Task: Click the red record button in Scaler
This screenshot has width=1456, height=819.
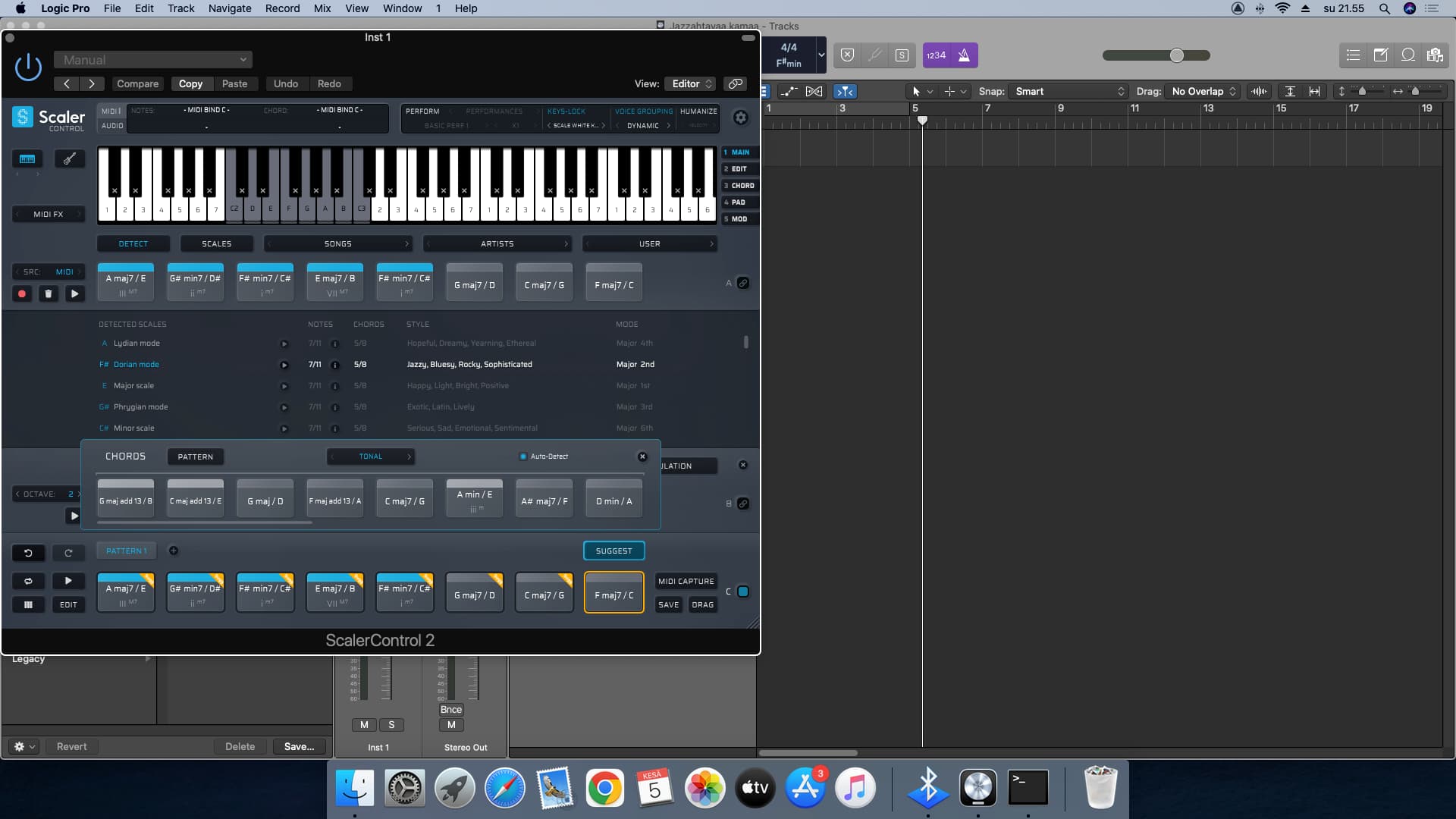Action: click(x=22, y=293)
